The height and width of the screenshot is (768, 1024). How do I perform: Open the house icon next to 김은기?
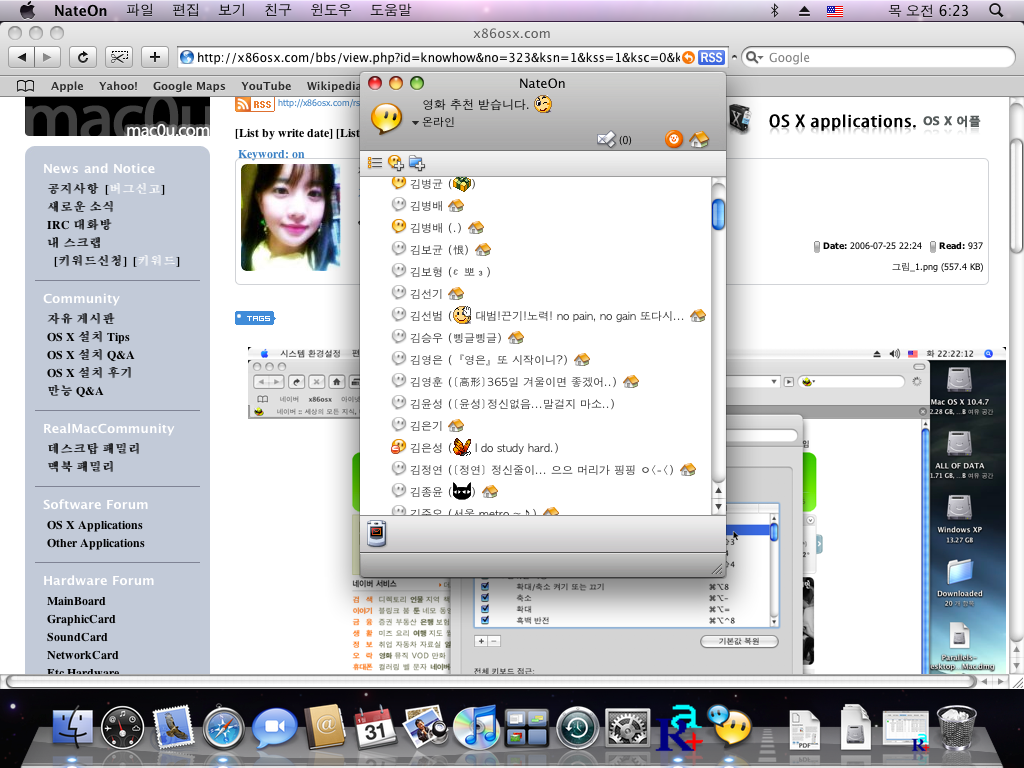click(456, 425)
